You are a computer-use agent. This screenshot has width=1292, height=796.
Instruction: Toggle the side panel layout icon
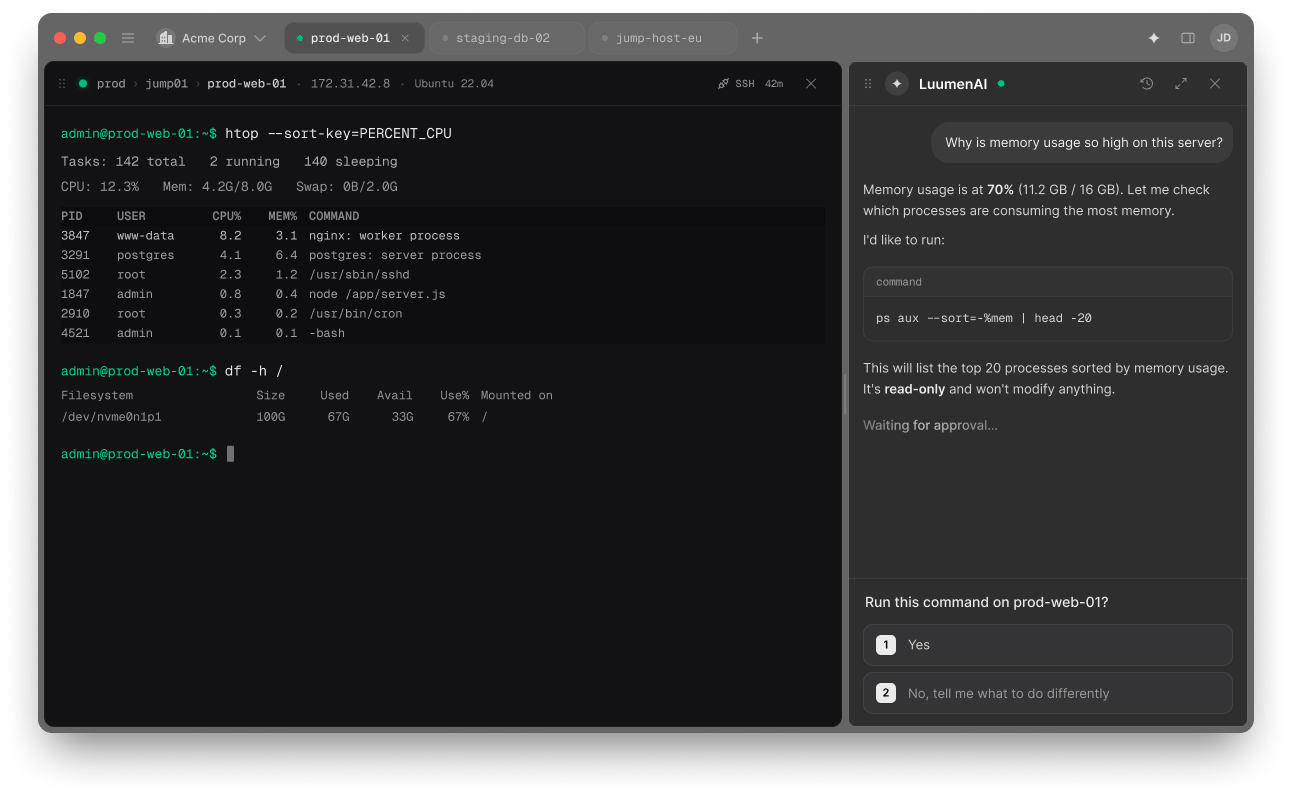[x=1188, y=38]
